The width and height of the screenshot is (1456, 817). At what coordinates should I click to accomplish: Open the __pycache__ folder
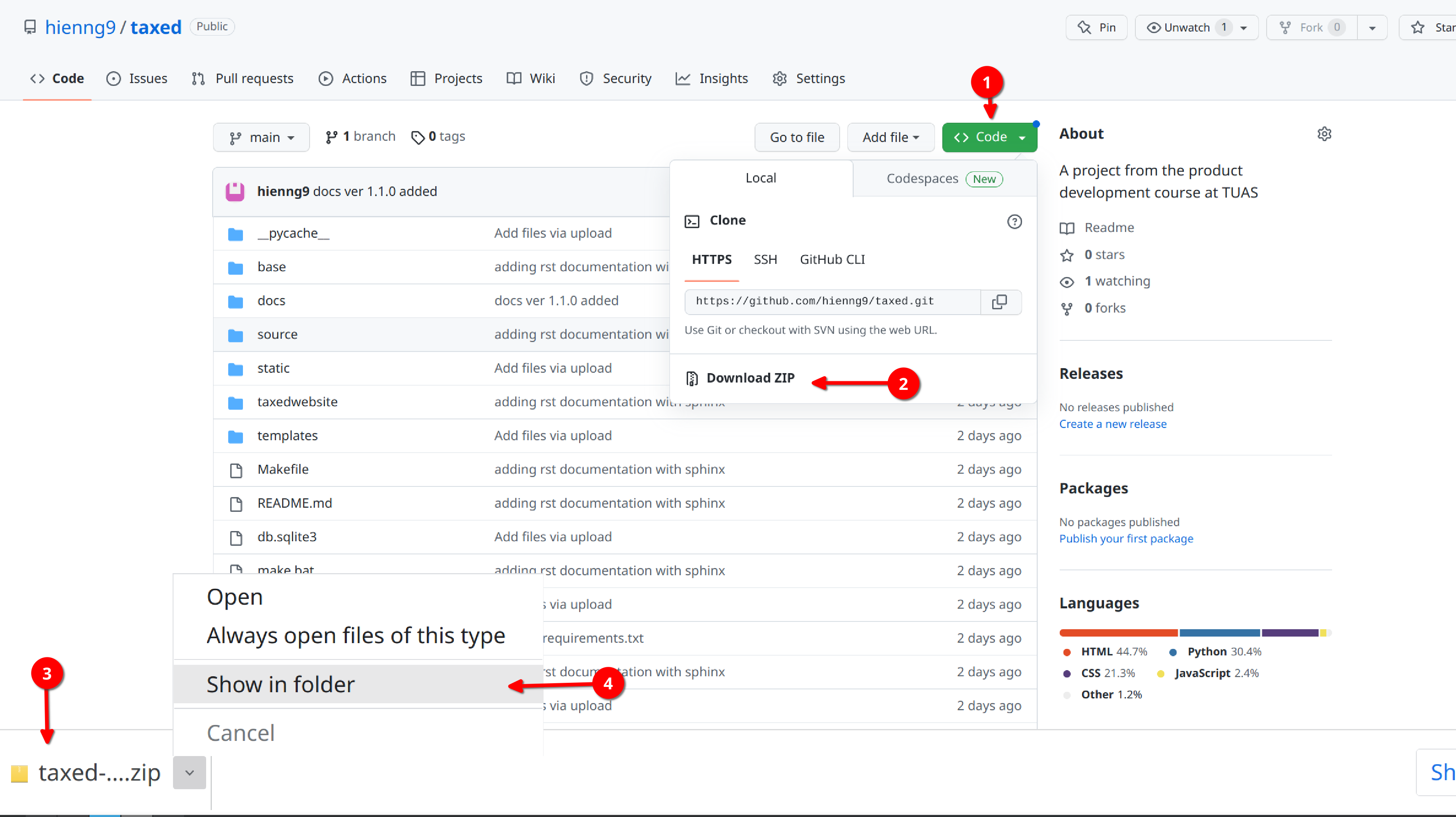pyautogui.click(x=293, y=233)
